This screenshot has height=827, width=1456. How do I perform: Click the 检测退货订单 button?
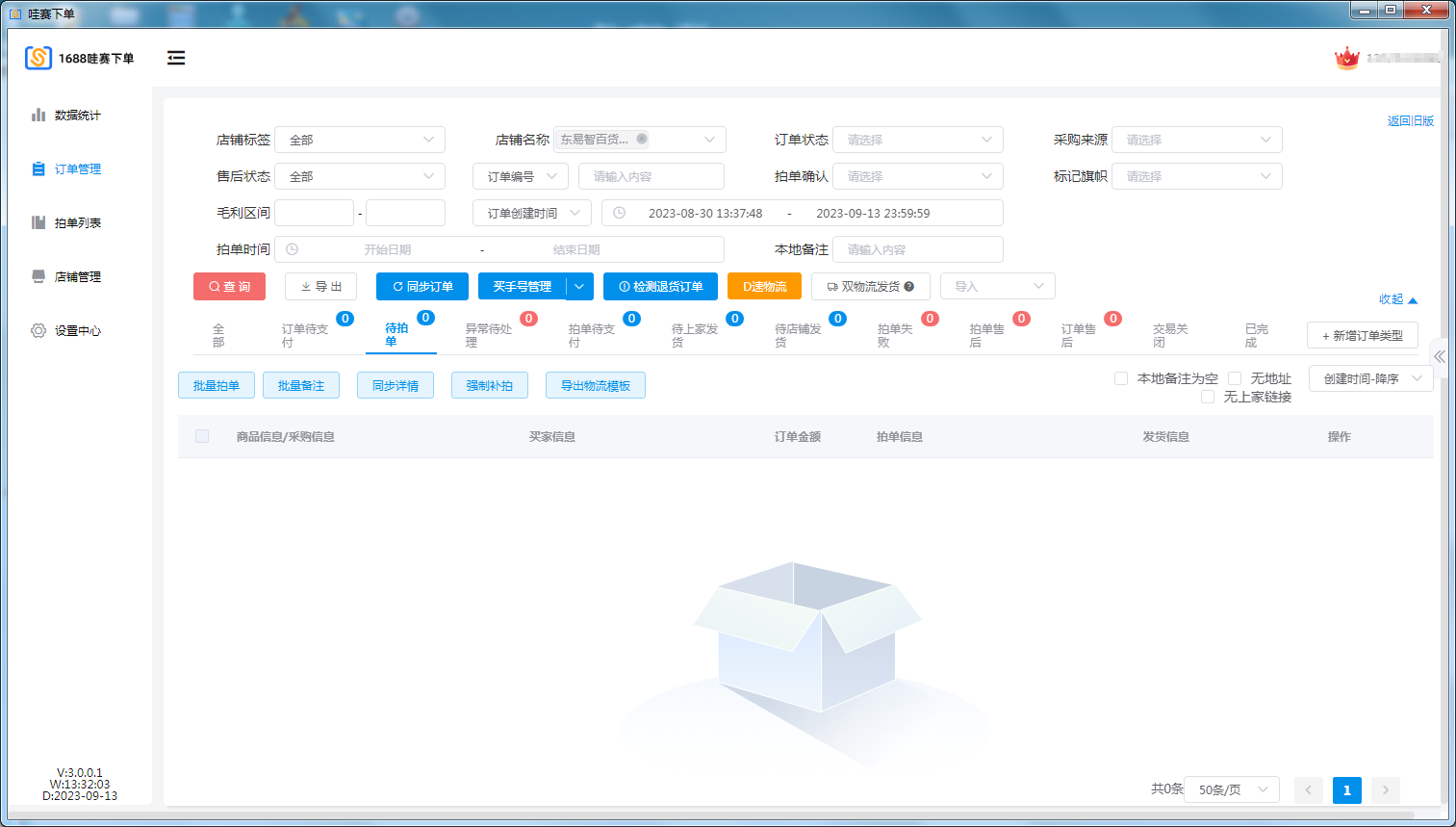click(660, 286)
